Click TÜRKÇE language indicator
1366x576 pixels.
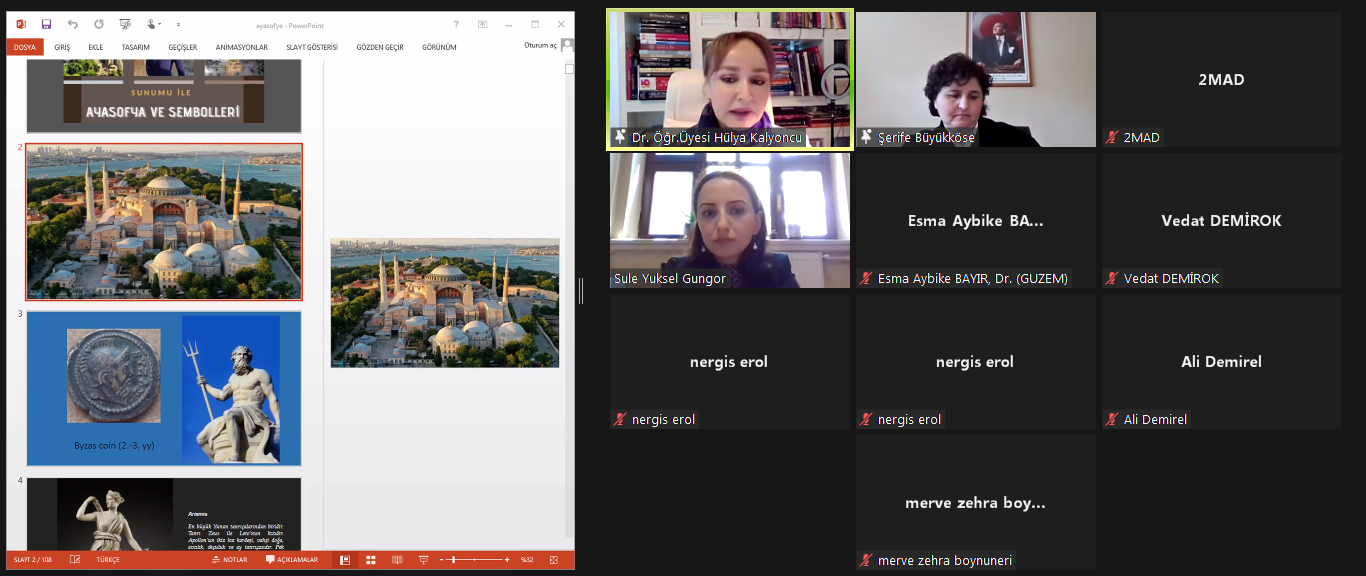(x=107, y=560)
